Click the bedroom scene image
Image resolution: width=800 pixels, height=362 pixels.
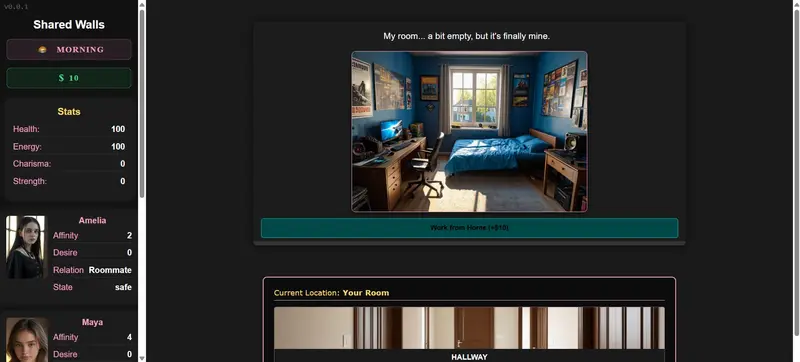pyautogui.click(x=469, y=132)
